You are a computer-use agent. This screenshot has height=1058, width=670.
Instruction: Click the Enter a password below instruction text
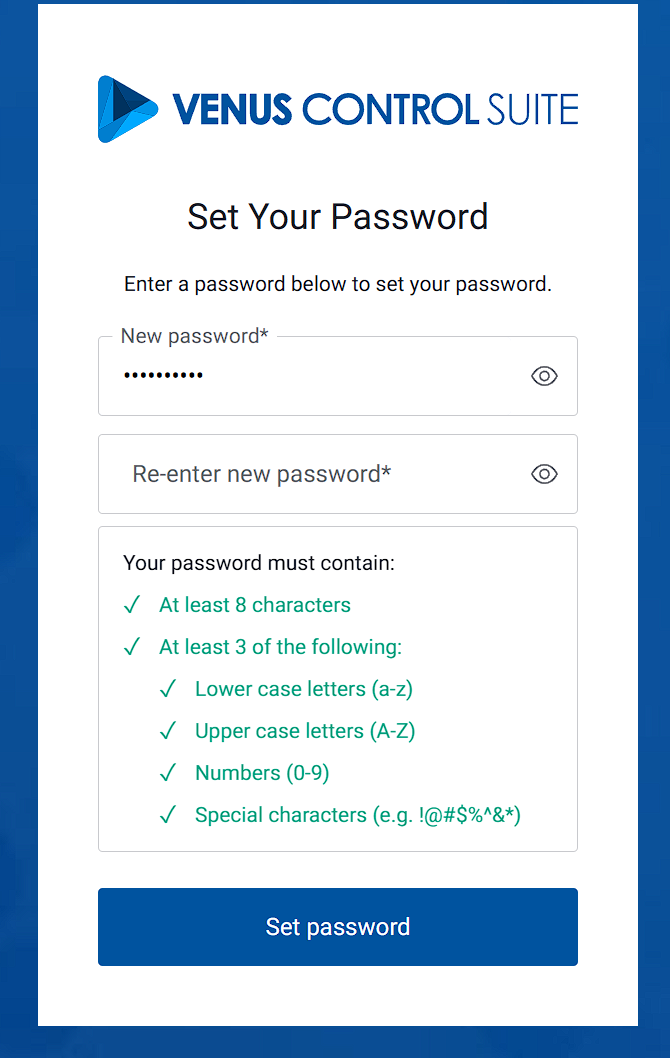[x=338, y=284]
